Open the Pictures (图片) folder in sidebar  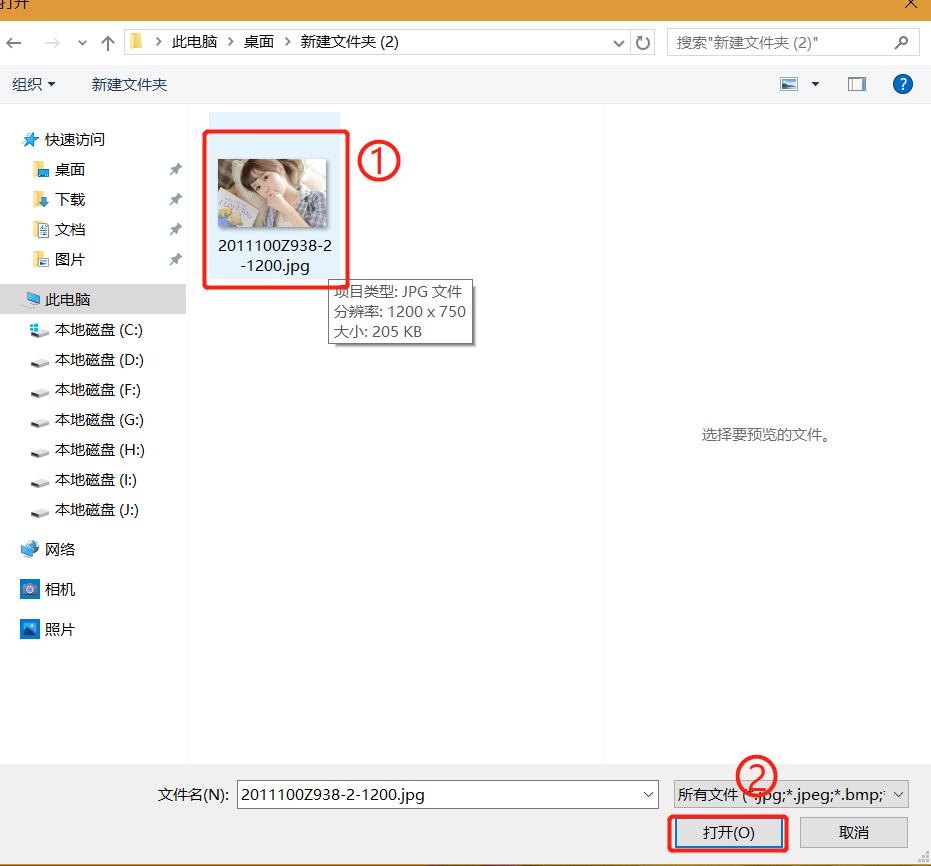tap(70, 259)
